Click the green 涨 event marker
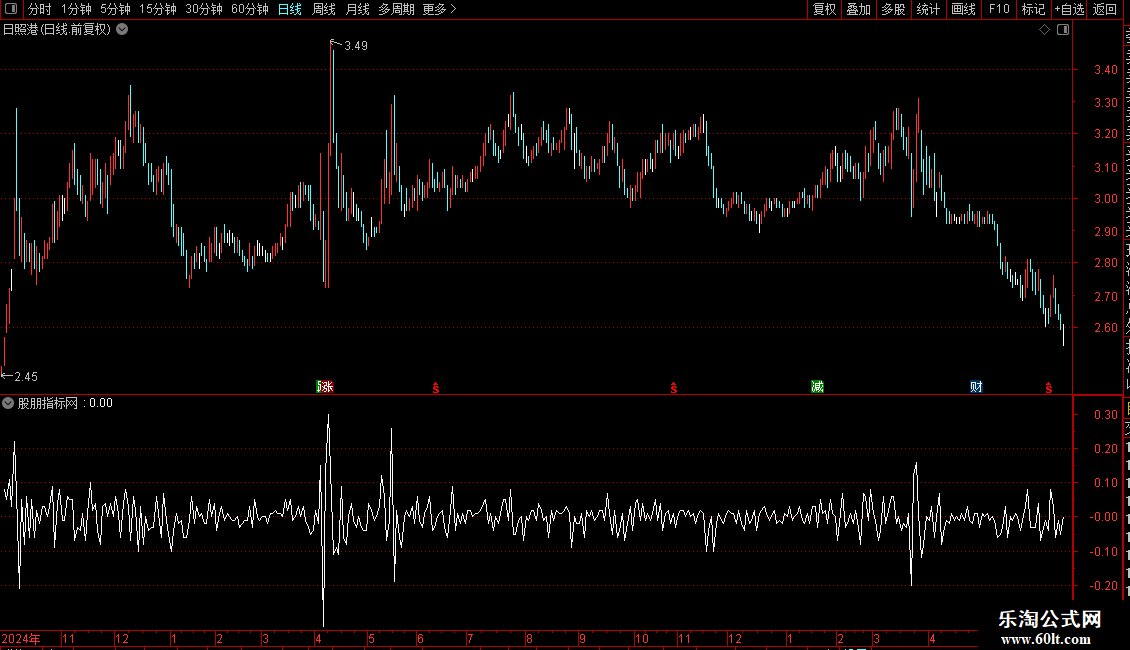The image size is (1130, 650). 325,387
